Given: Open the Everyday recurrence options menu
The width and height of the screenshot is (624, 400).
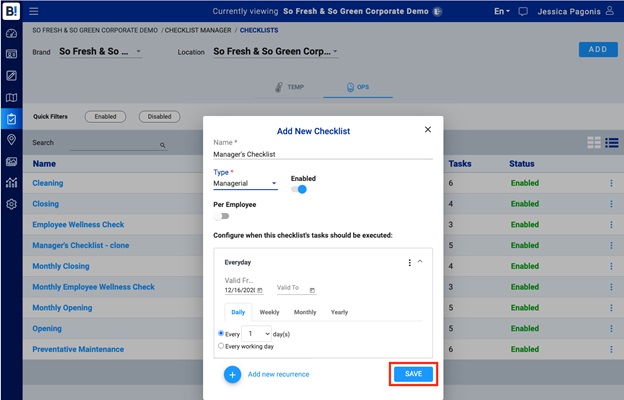Looking at the screenshot, I should 410,263.
